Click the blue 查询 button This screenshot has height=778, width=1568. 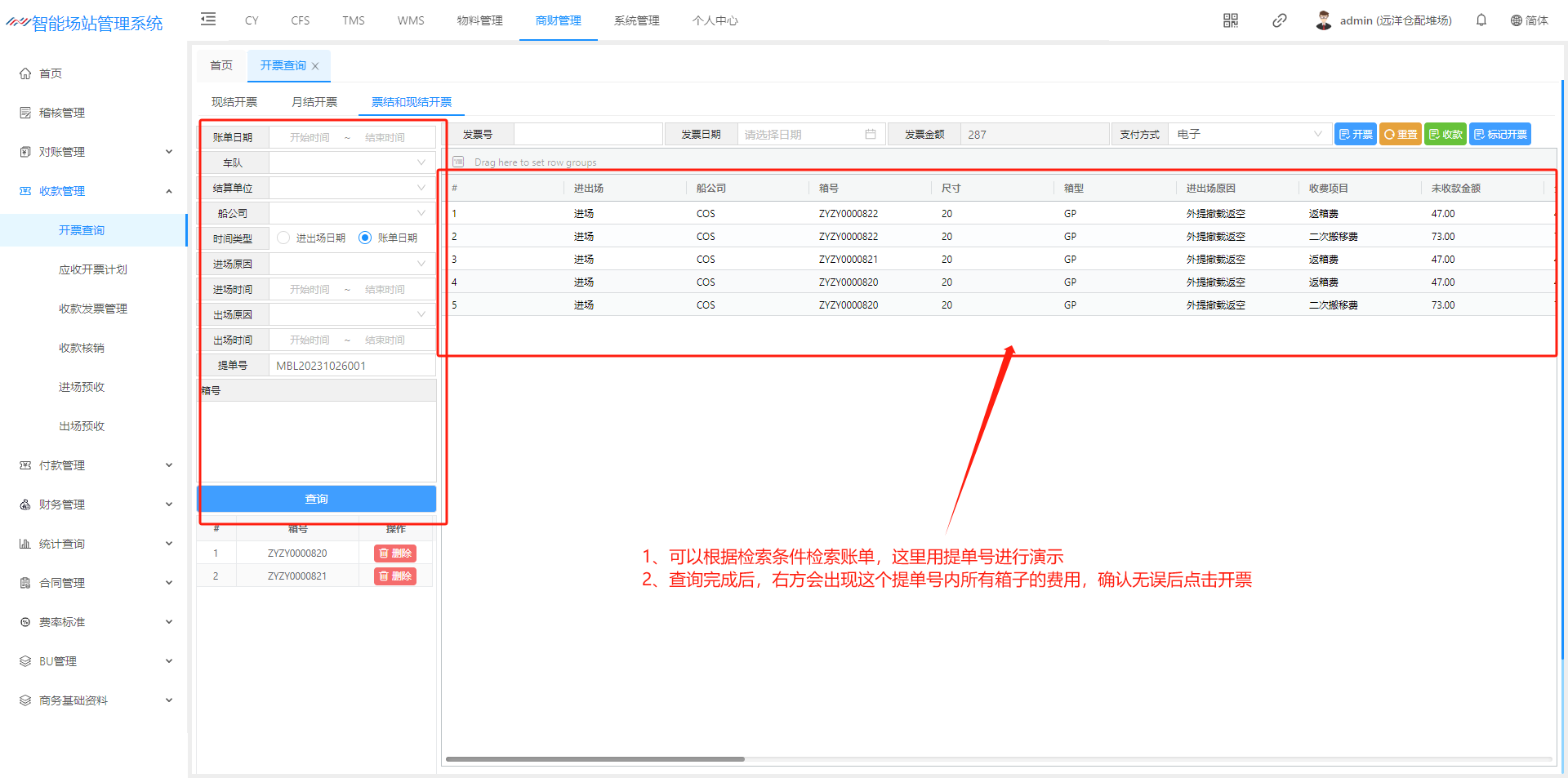pyautogui.click(x=316, y=499)
